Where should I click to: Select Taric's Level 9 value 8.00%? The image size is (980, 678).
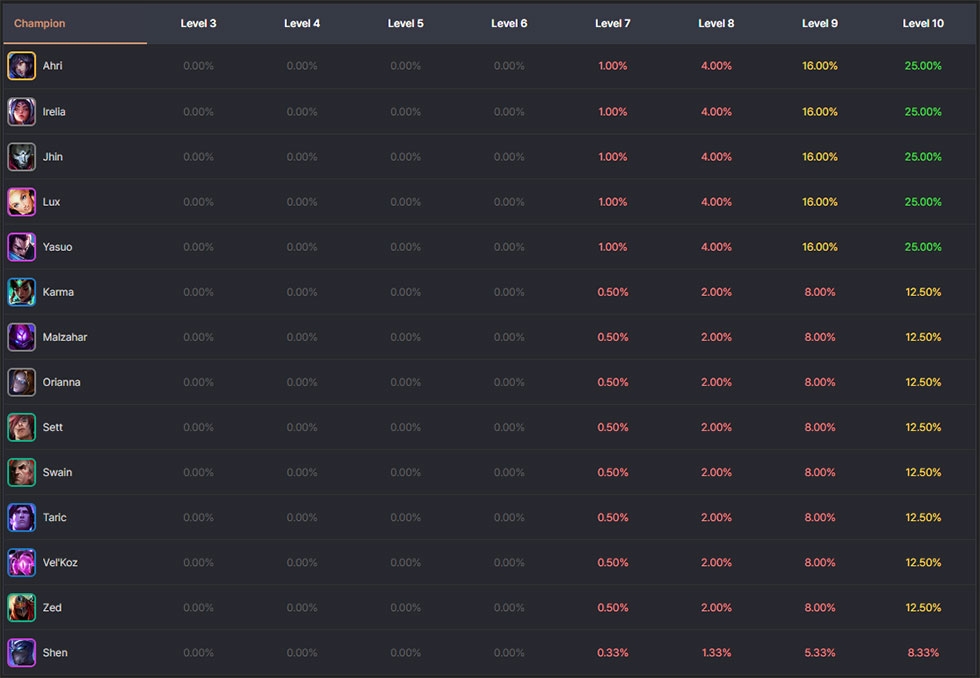(820, 517)
